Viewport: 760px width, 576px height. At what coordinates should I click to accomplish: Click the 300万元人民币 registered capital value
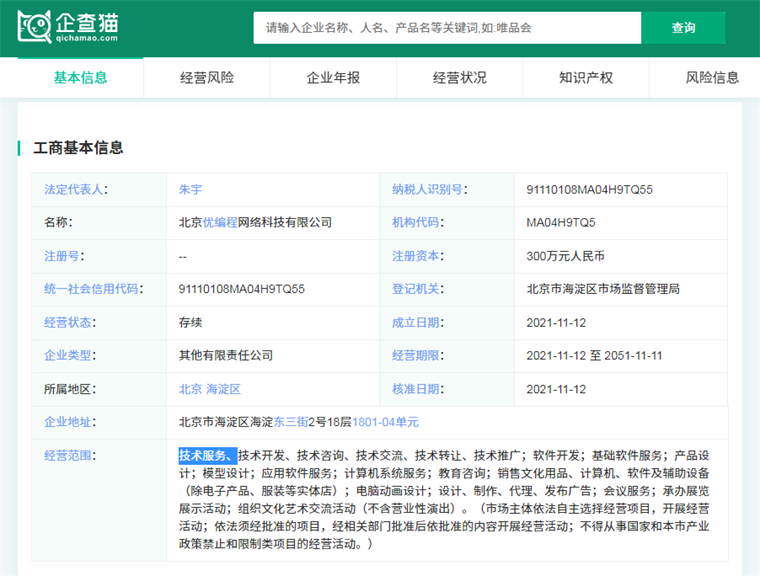pyautogui.click(x=566, y=256)
